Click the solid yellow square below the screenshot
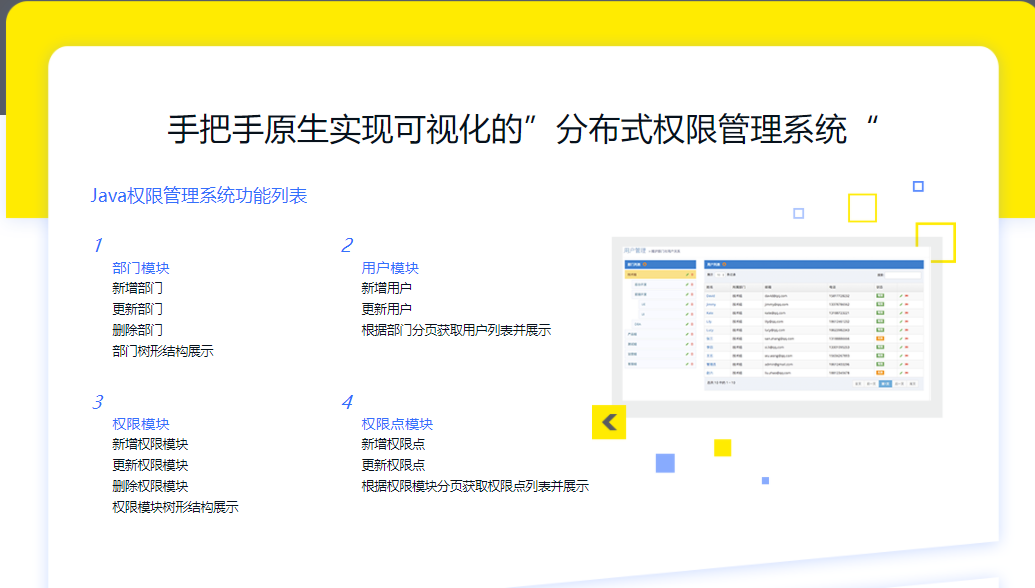1035x588 pixels. (722, 448)
